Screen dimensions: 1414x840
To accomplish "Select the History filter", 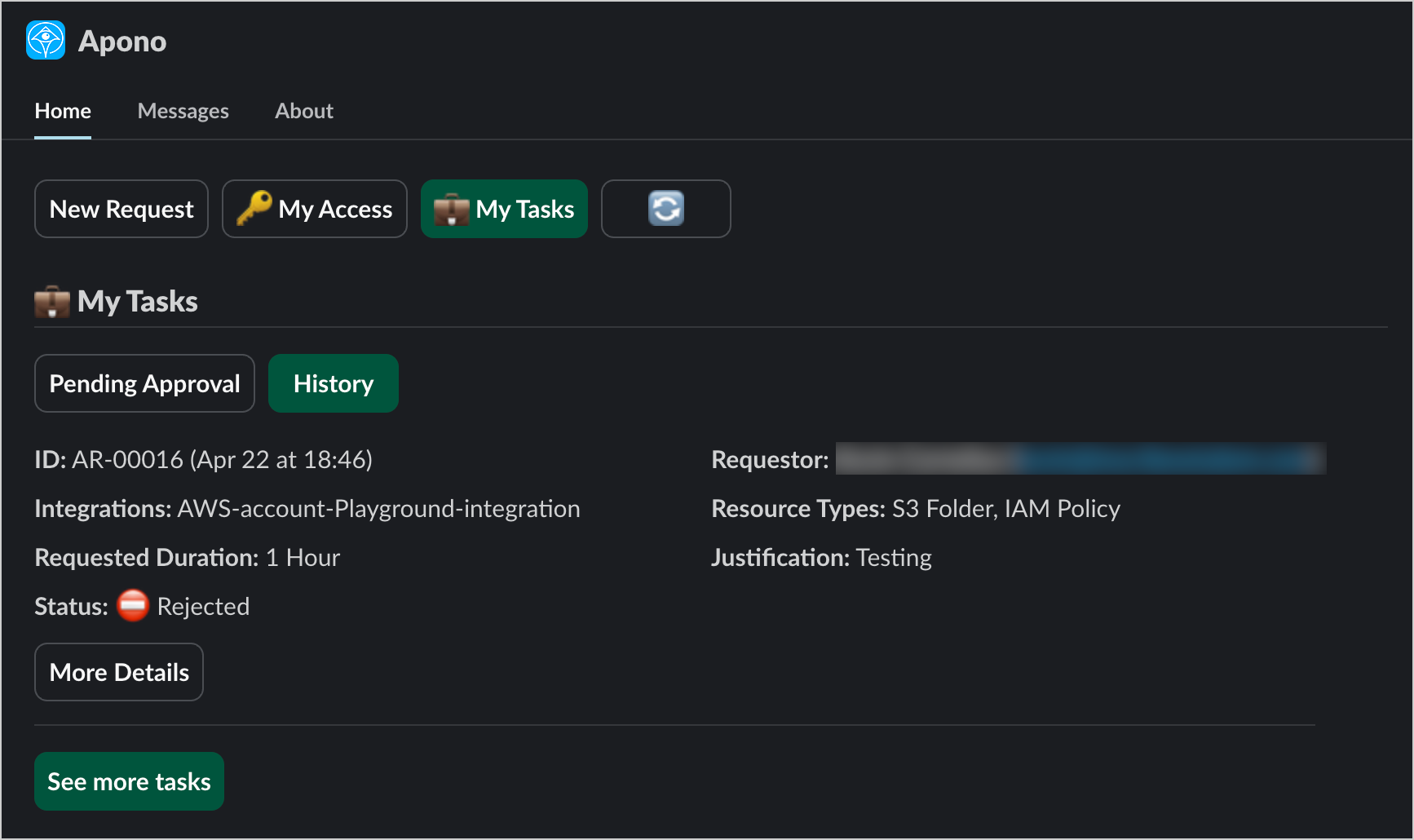I will [x=334, y=383].
